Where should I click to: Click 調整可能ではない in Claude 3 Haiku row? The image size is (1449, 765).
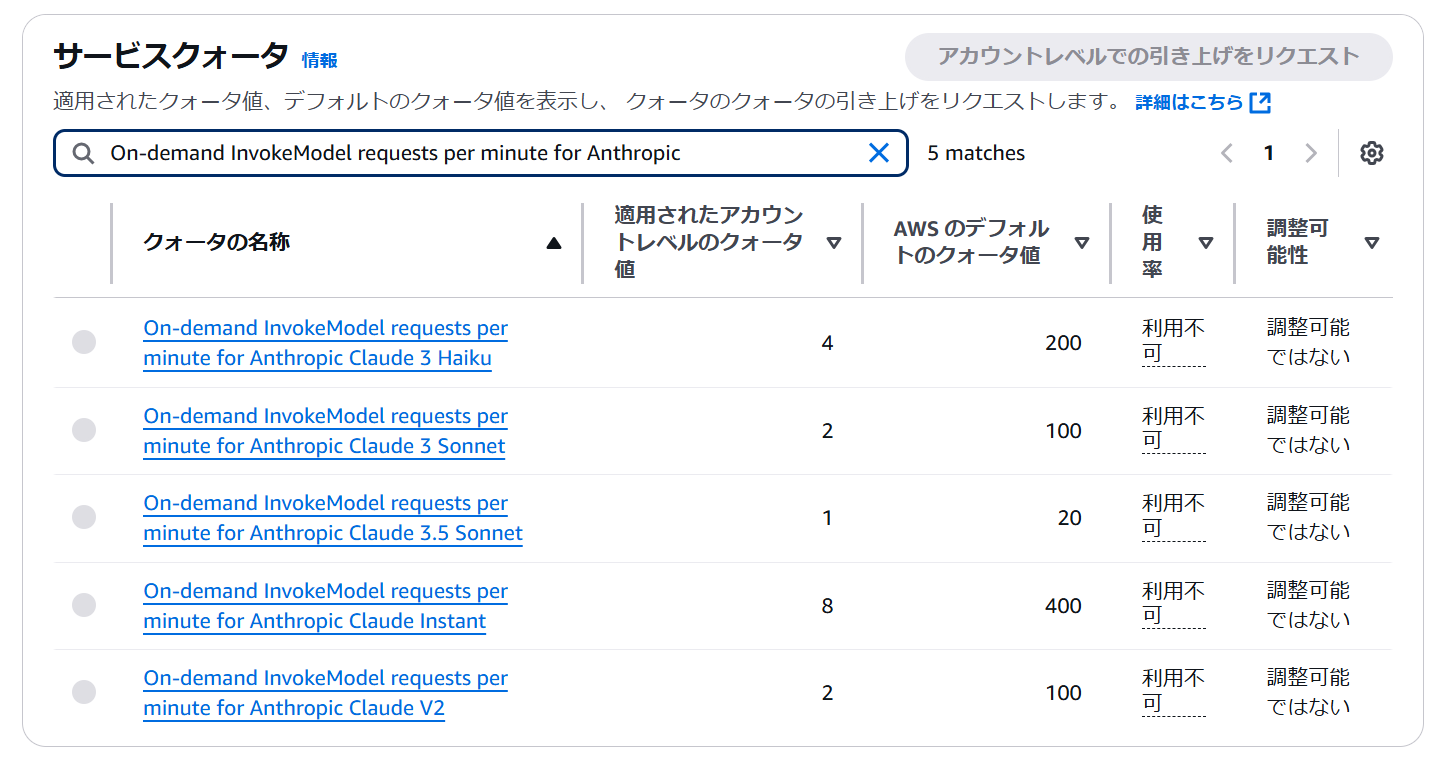1309,342
